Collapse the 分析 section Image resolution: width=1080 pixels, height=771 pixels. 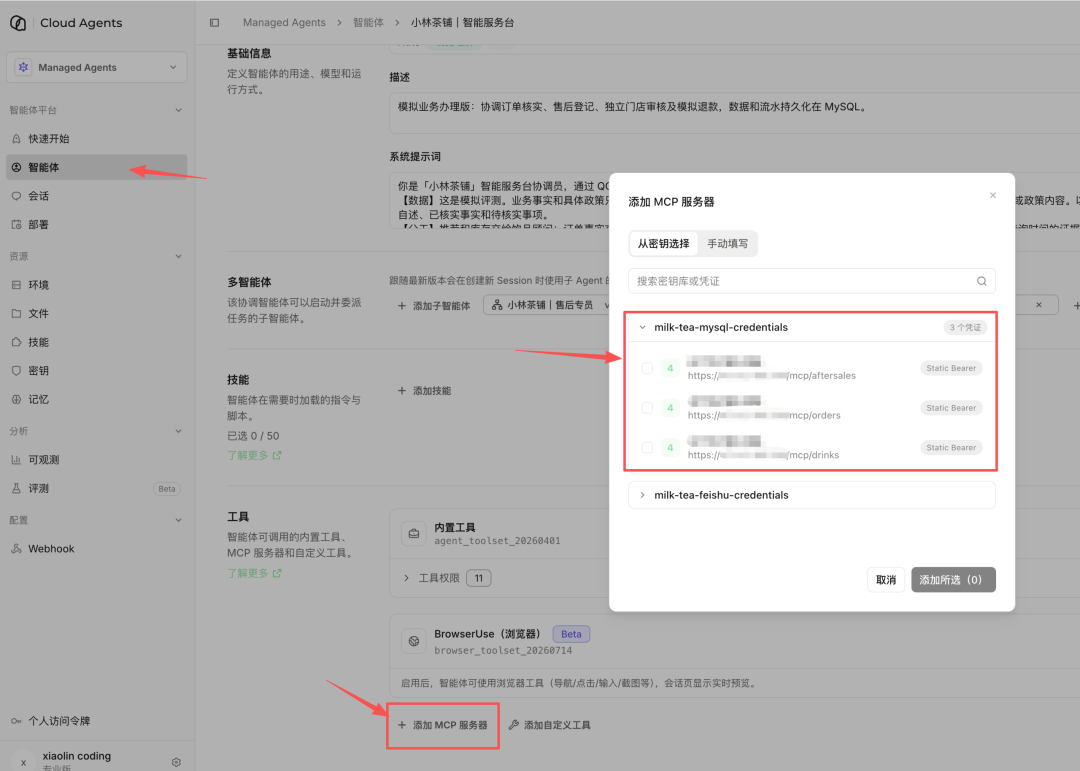click(178, 431)
